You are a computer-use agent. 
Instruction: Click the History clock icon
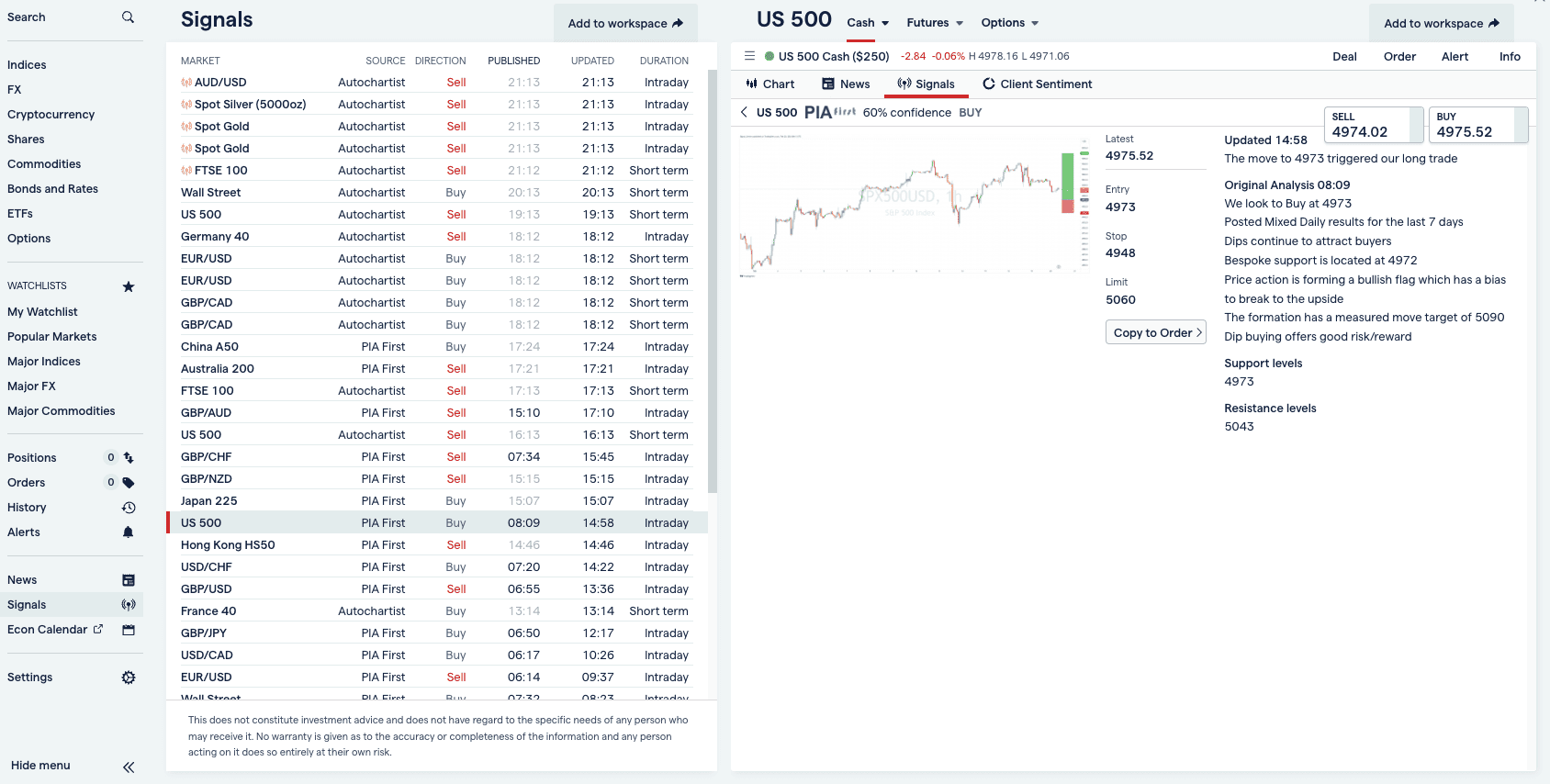point(129,507)
